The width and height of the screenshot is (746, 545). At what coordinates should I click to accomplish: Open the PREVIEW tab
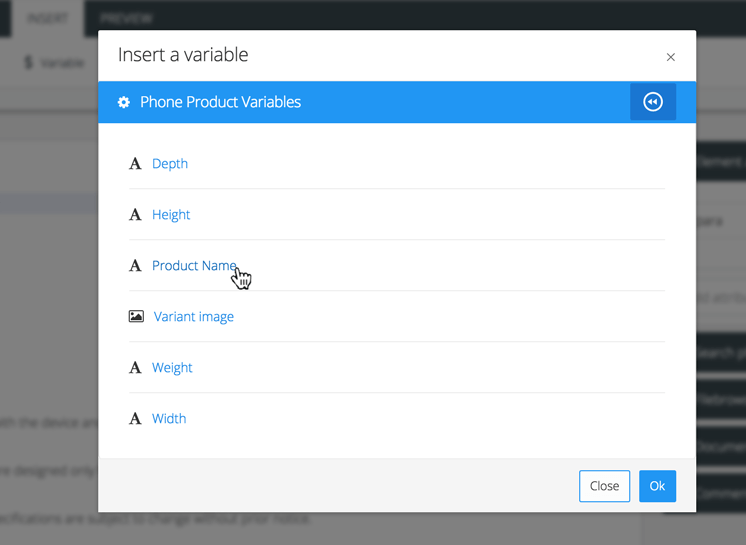127,18
